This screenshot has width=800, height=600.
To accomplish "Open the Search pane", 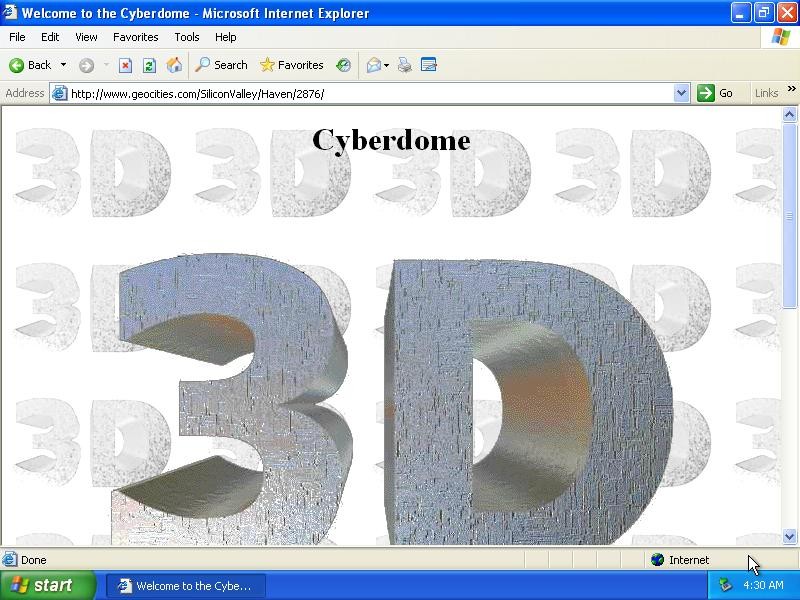I will click(x=221, y=65).
